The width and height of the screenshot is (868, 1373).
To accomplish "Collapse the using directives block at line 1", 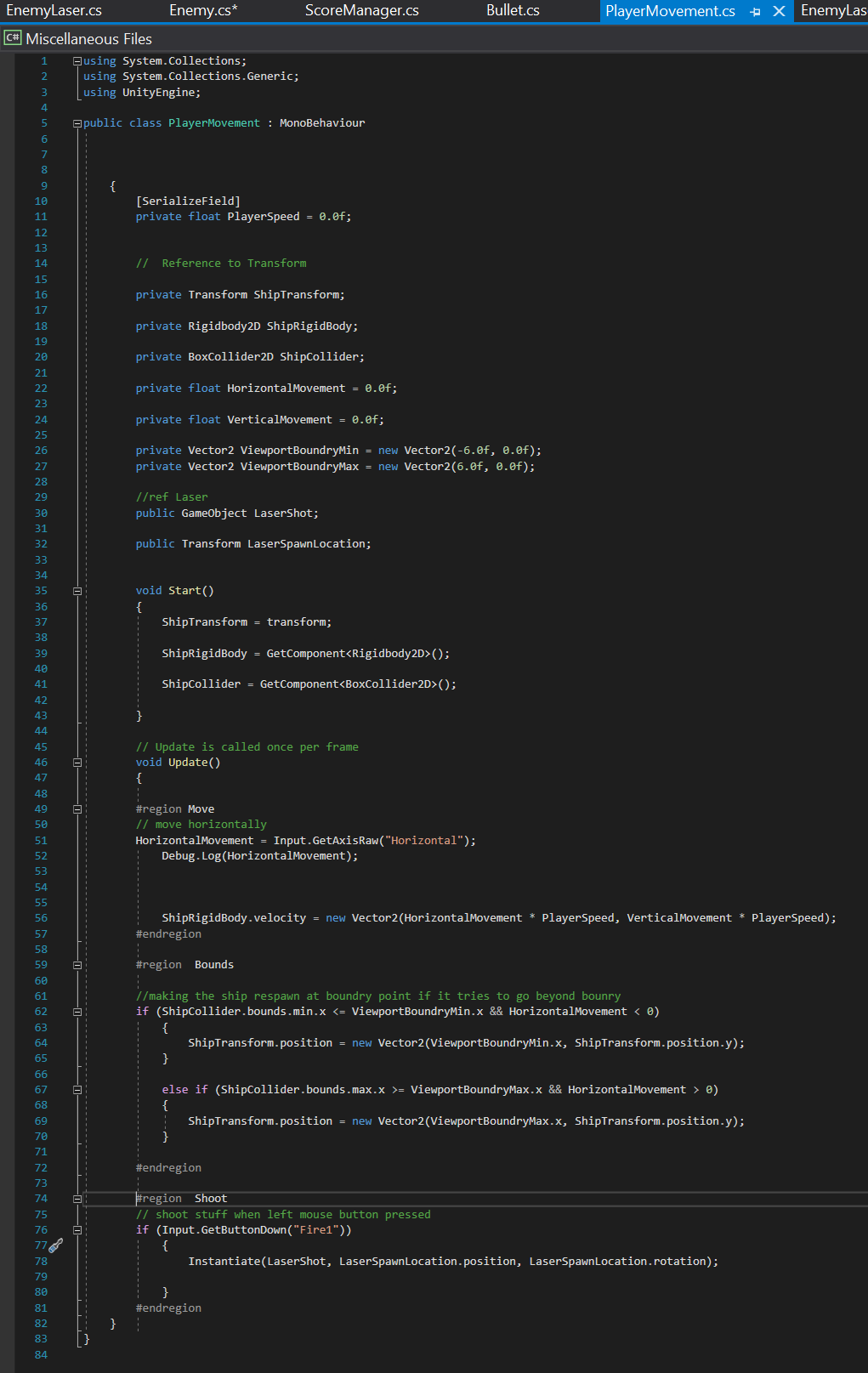I will coord(77,61).
